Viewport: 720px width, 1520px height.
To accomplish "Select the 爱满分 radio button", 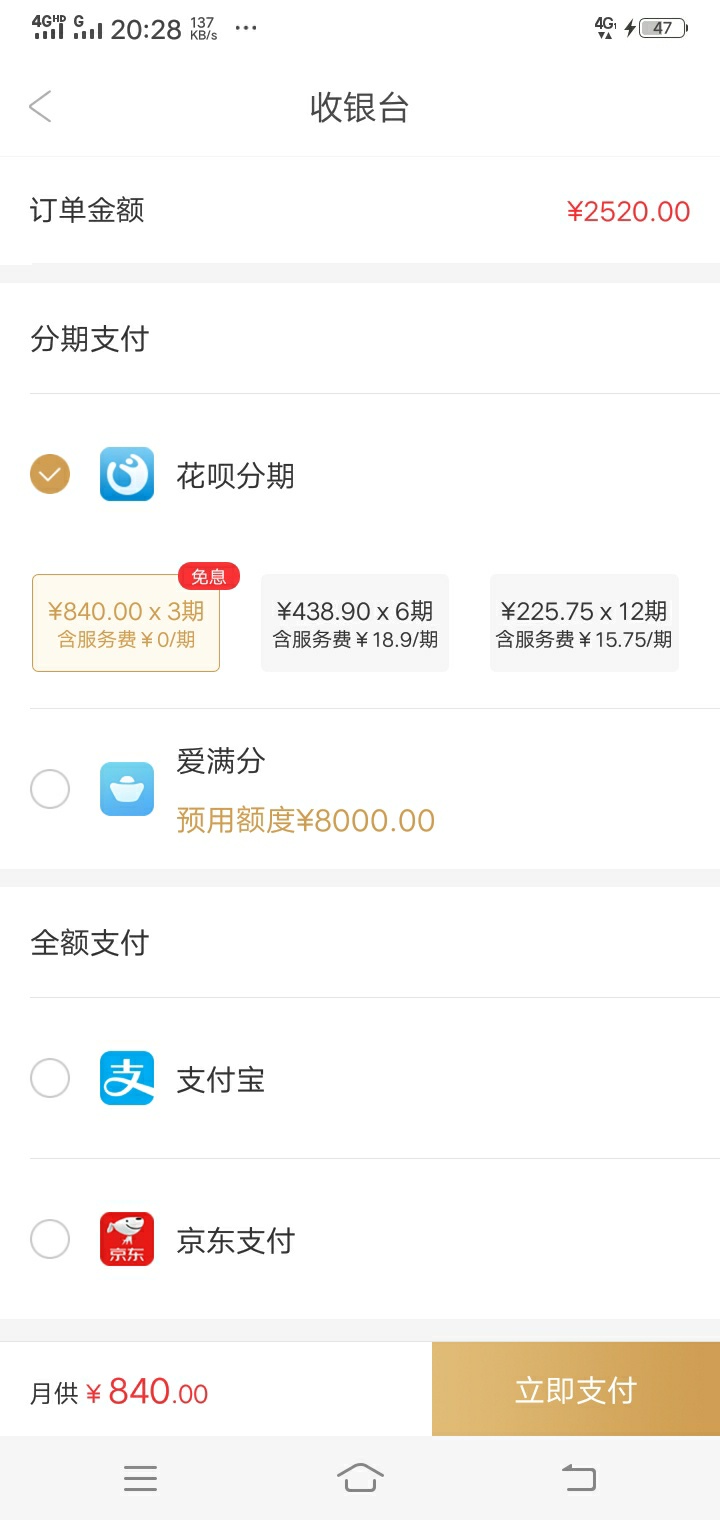I will (50, 789).
